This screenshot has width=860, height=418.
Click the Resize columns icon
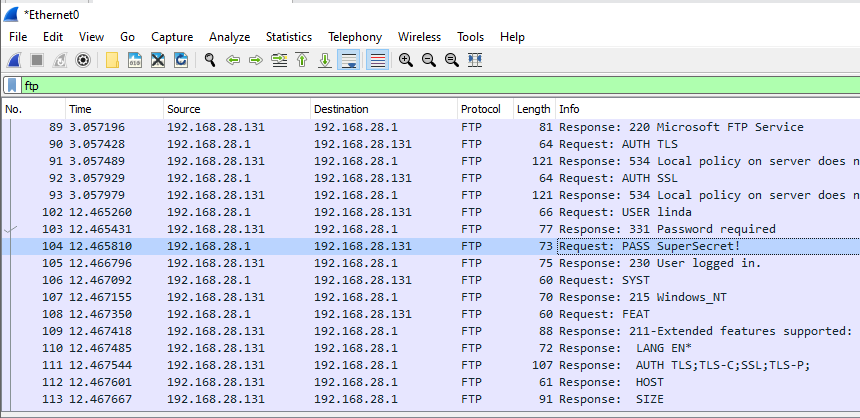coord(475,60)
